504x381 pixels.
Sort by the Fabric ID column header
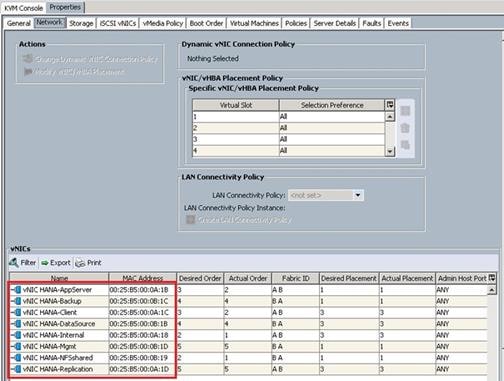tap(295, 278)
